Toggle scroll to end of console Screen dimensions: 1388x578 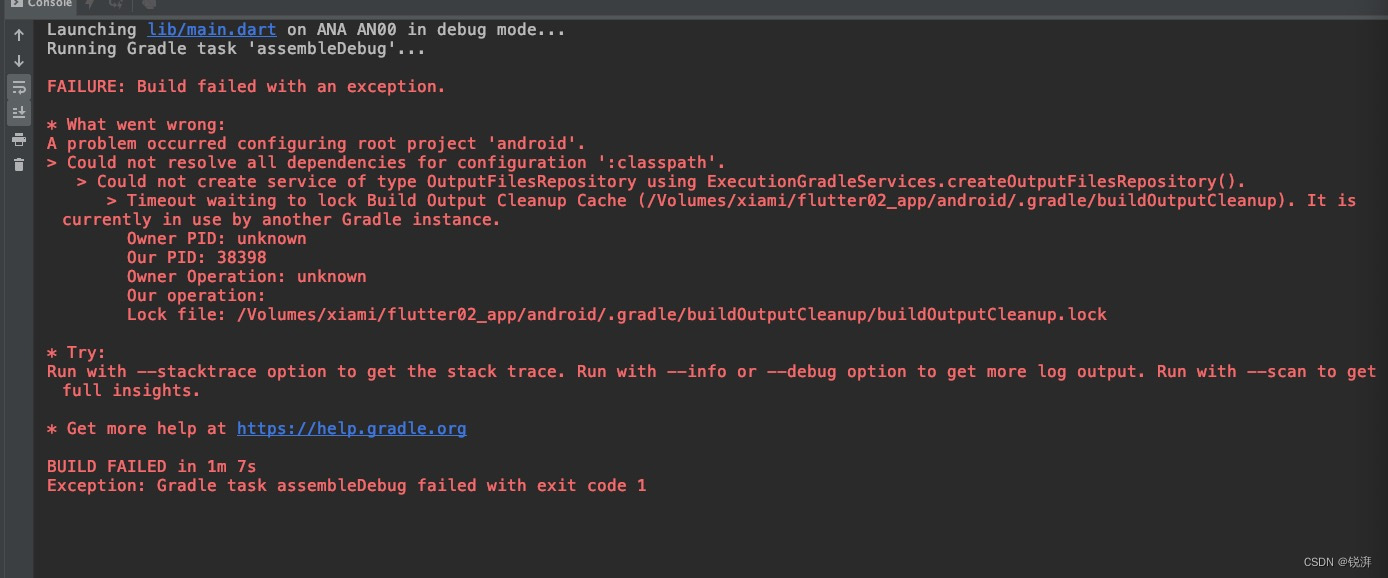tap(18, 113)
